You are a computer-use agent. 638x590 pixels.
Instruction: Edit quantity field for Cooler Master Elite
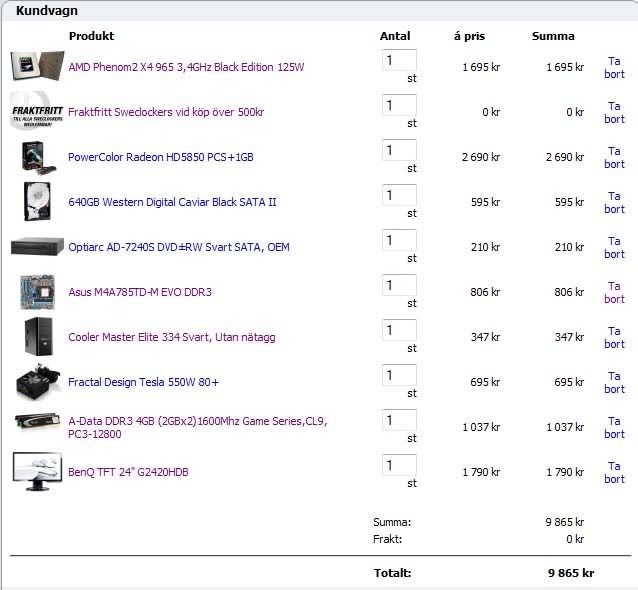[x=398, y=330]
